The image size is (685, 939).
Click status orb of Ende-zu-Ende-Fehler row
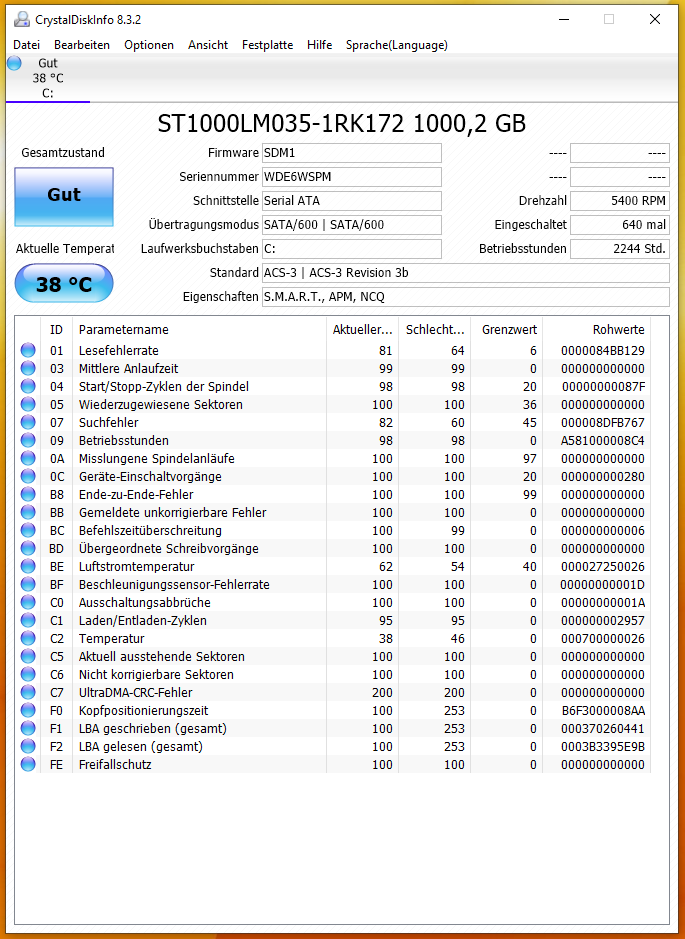point(28,494)
